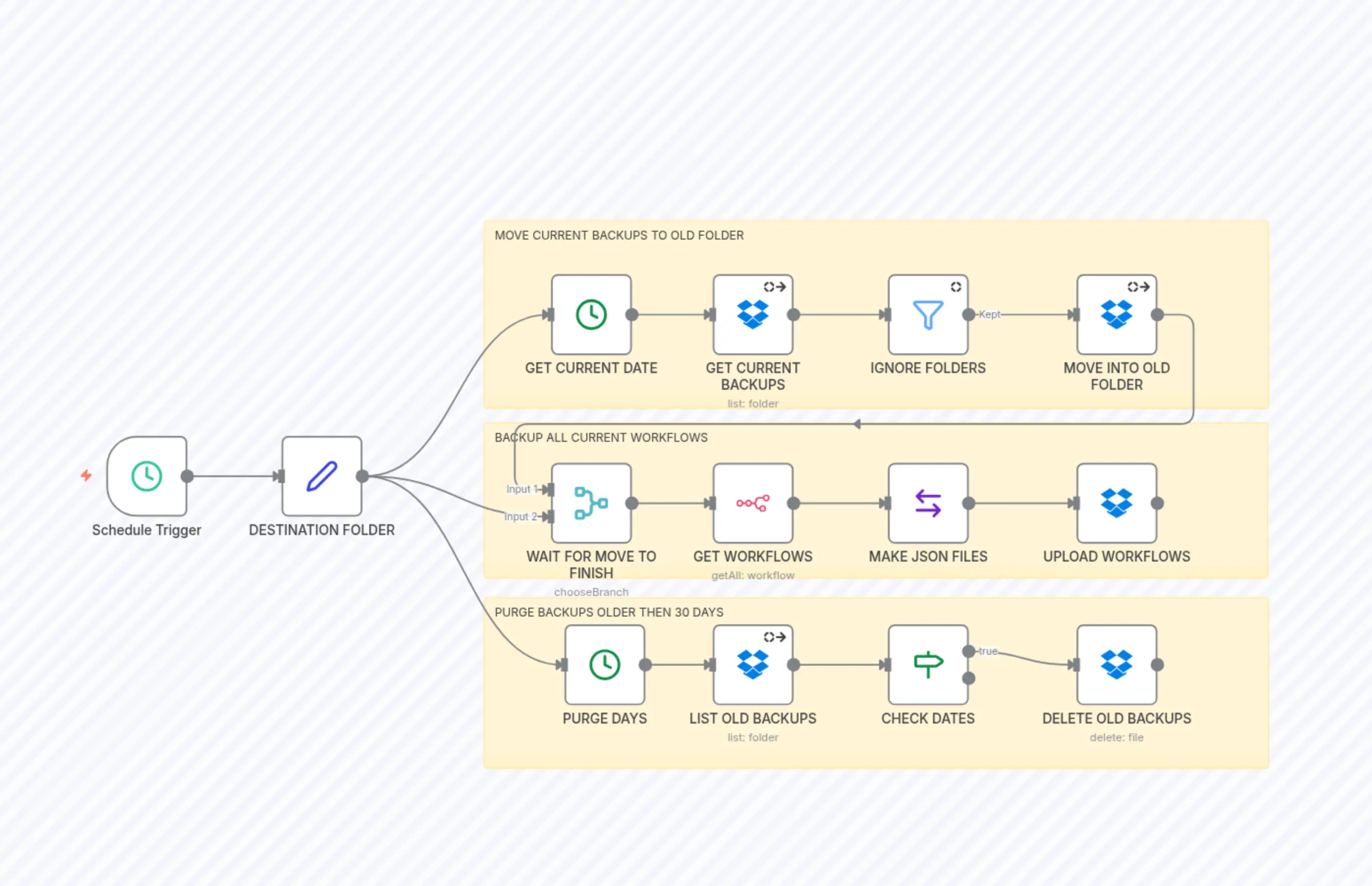Click the PURGE BACKUPS OLDER THEN 30 DAYS note

[609, 612]
